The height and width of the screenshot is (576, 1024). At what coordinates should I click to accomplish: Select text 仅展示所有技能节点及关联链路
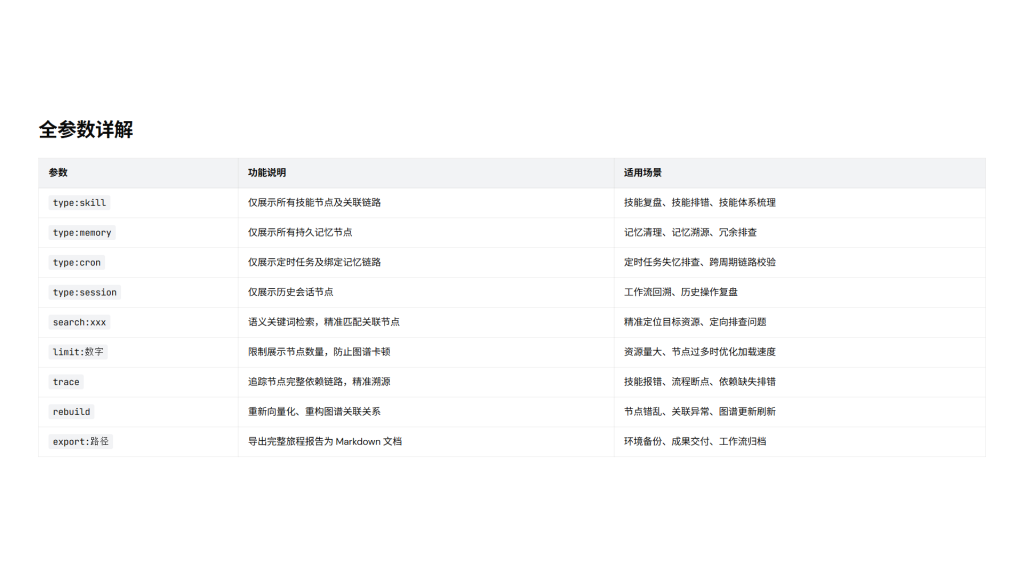coord(314,202)
